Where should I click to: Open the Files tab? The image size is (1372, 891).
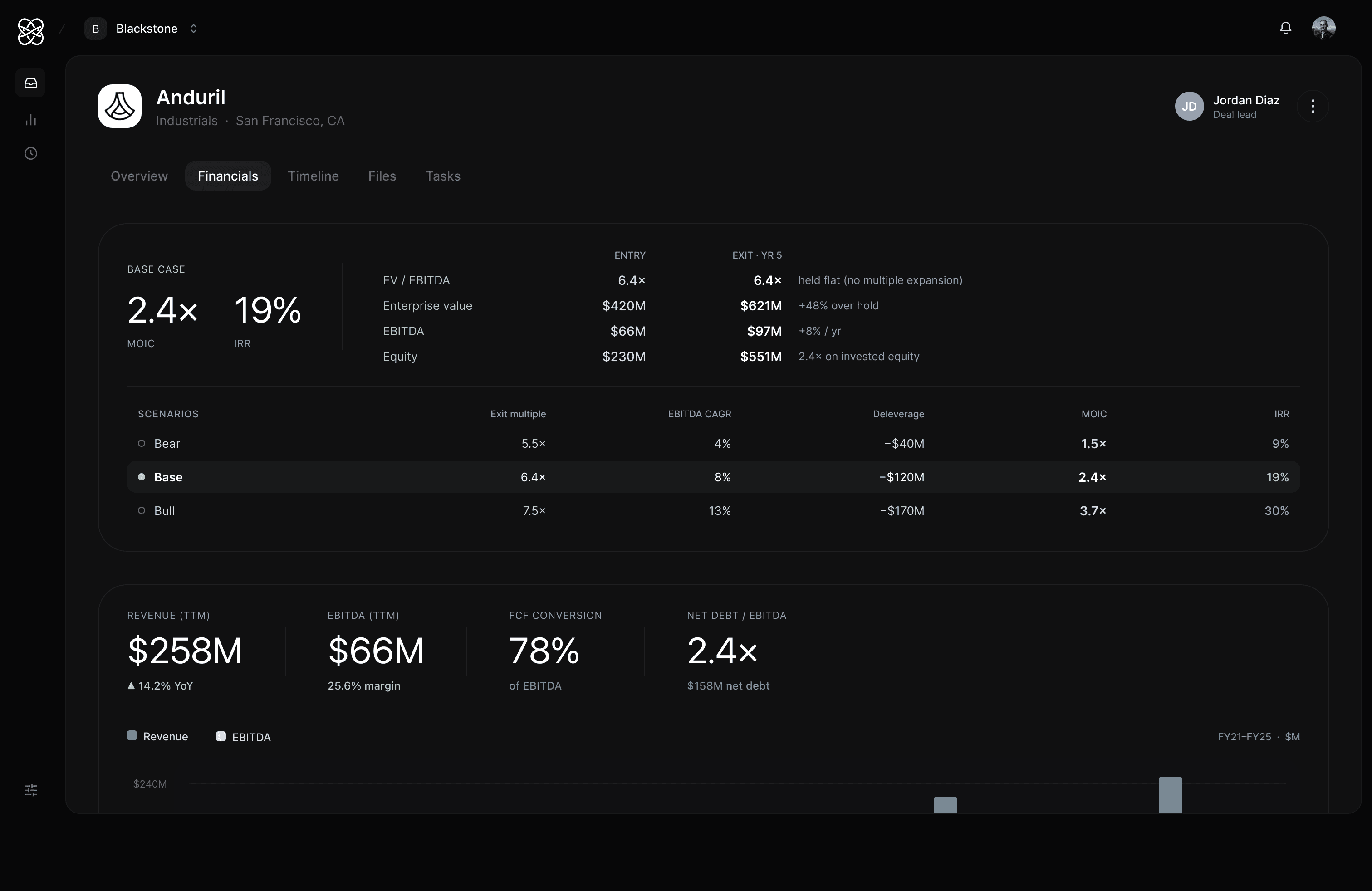pos(382,176)
